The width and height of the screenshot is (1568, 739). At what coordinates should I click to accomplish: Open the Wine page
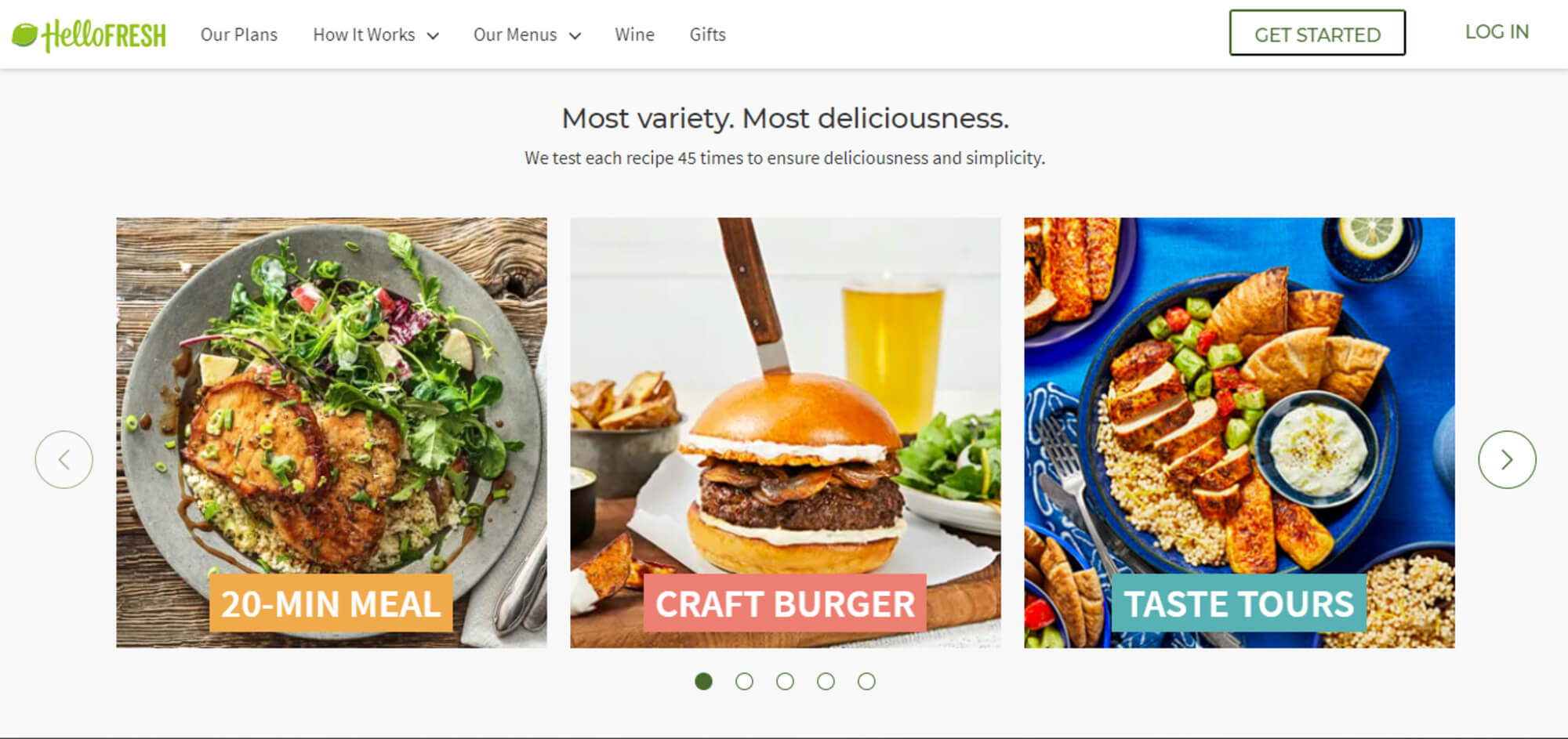click(634, 35)
